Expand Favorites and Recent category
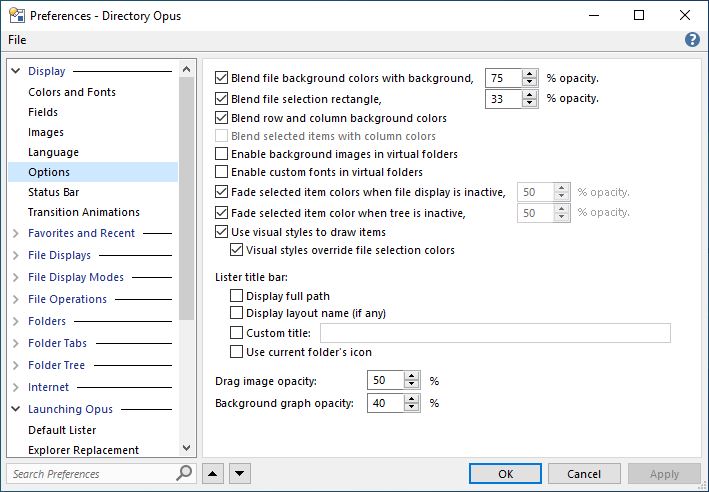 [x=16, y=233]
